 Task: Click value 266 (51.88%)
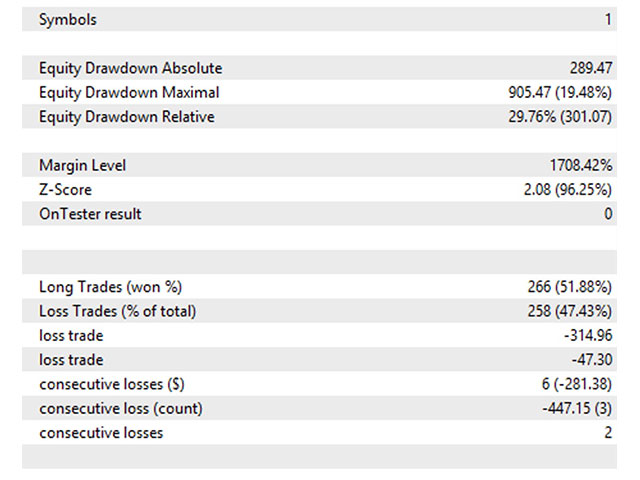point(570,287)
